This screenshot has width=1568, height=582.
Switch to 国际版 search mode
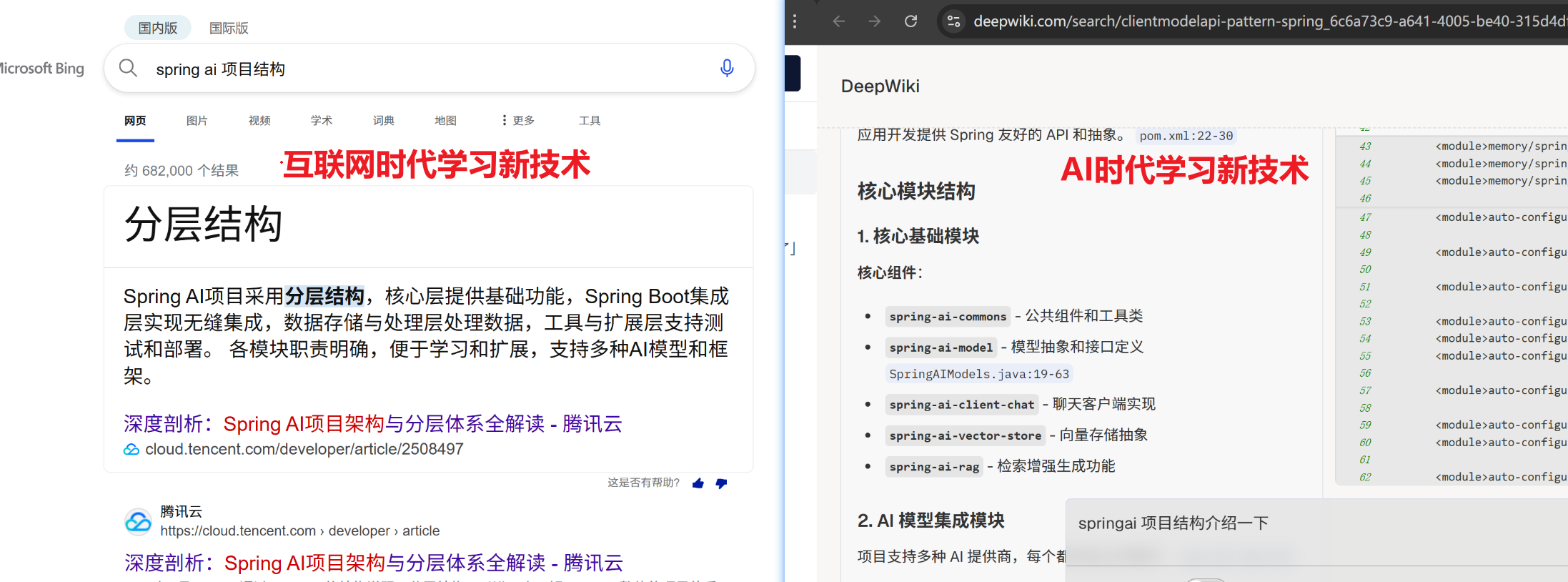[229, 28]
